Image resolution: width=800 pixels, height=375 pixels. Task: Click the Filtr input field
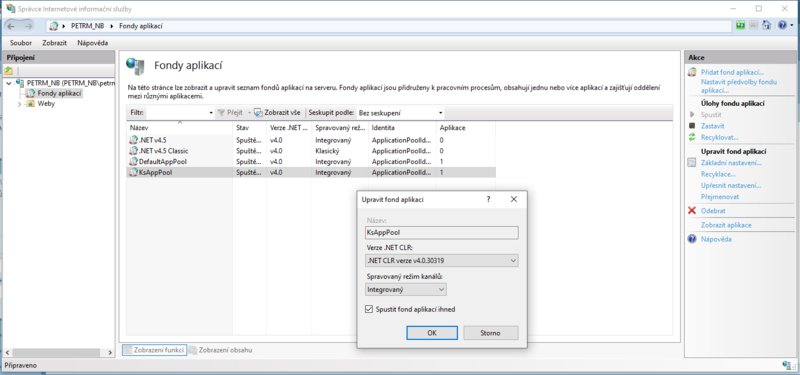(x=176, y=113)
